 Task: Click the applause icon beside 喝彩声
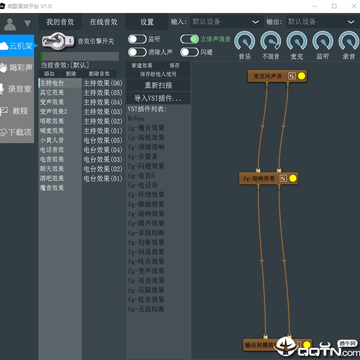coord(3,68)
